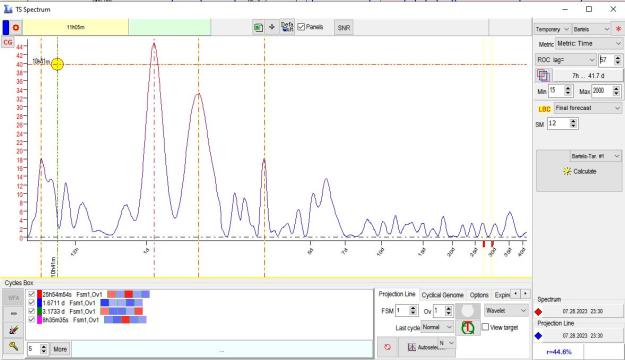Click the magnifier search icon in Cycles Box

(13, 346)
